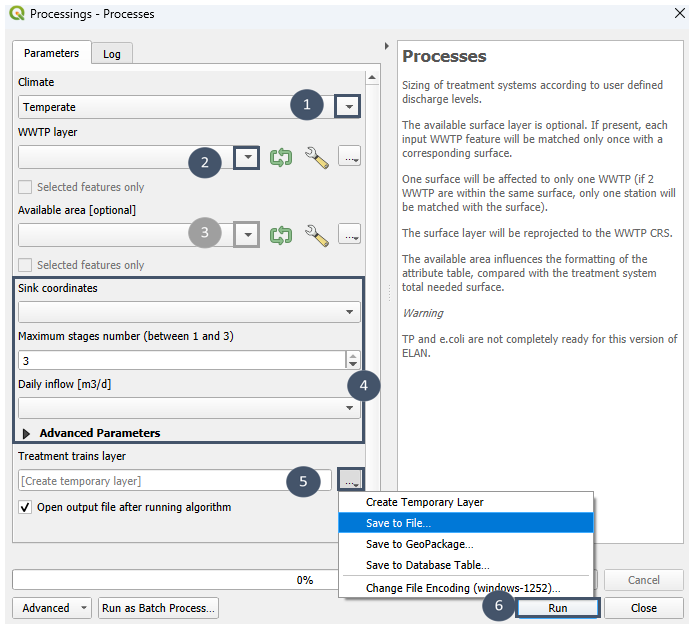Select Save to File… menu option
This screenshot has height=629, width=693.
point(399,523)
